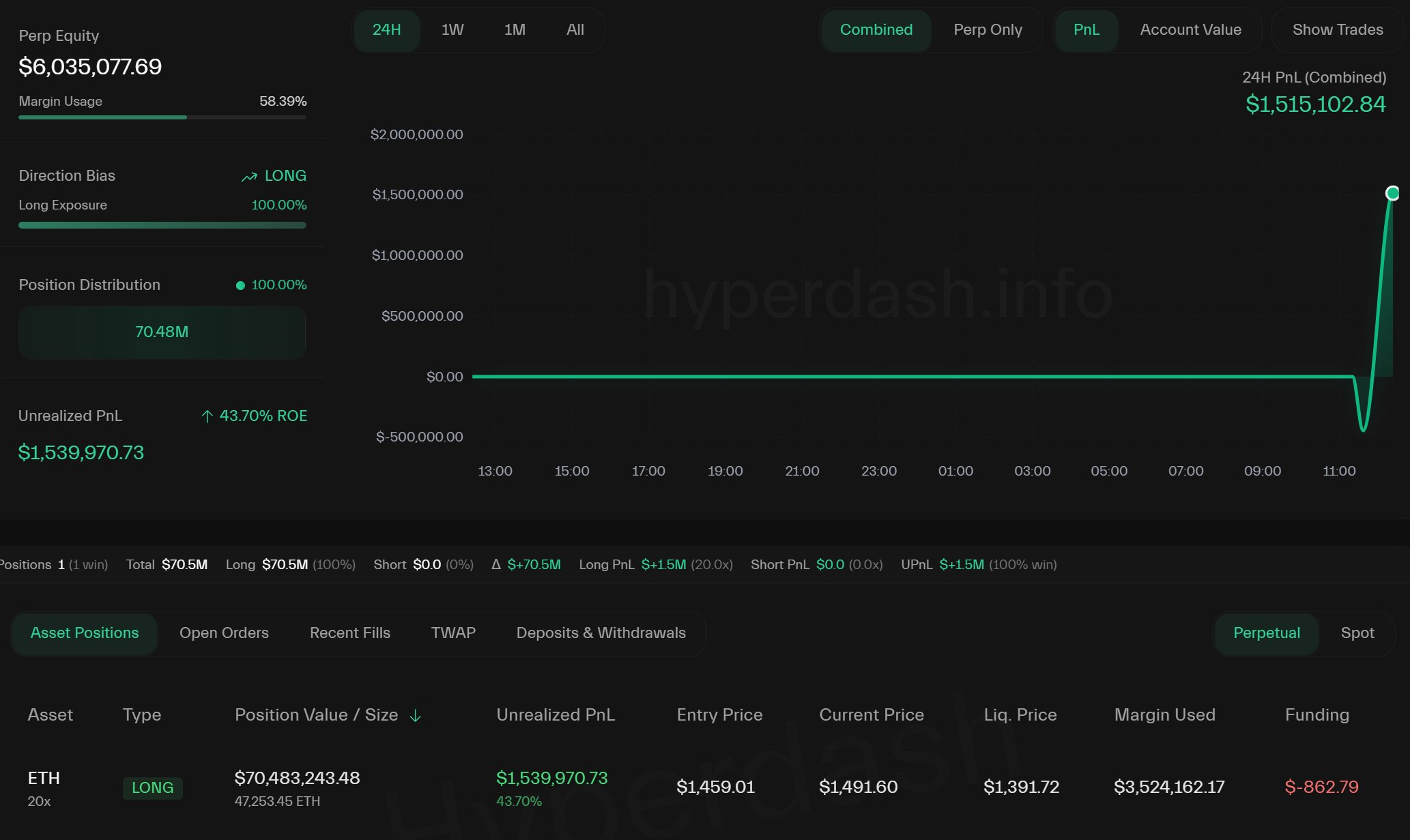Click the ROE up-arrow icon

tap(207, 416)
